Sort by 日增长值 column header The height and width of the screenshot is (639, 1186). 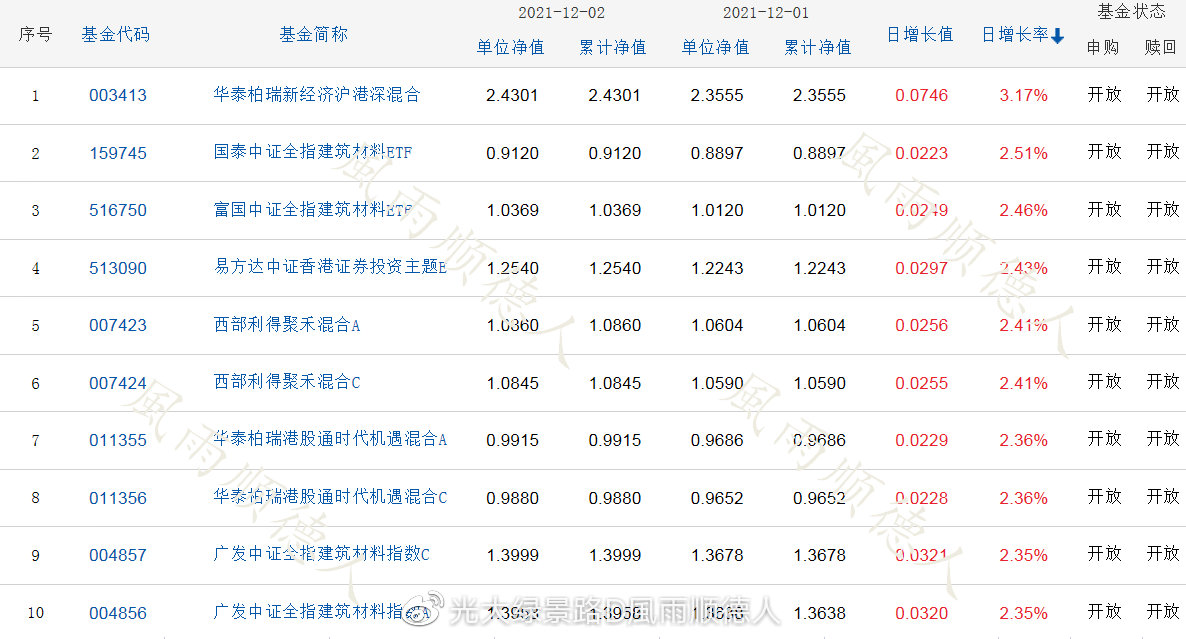(919, 35)
